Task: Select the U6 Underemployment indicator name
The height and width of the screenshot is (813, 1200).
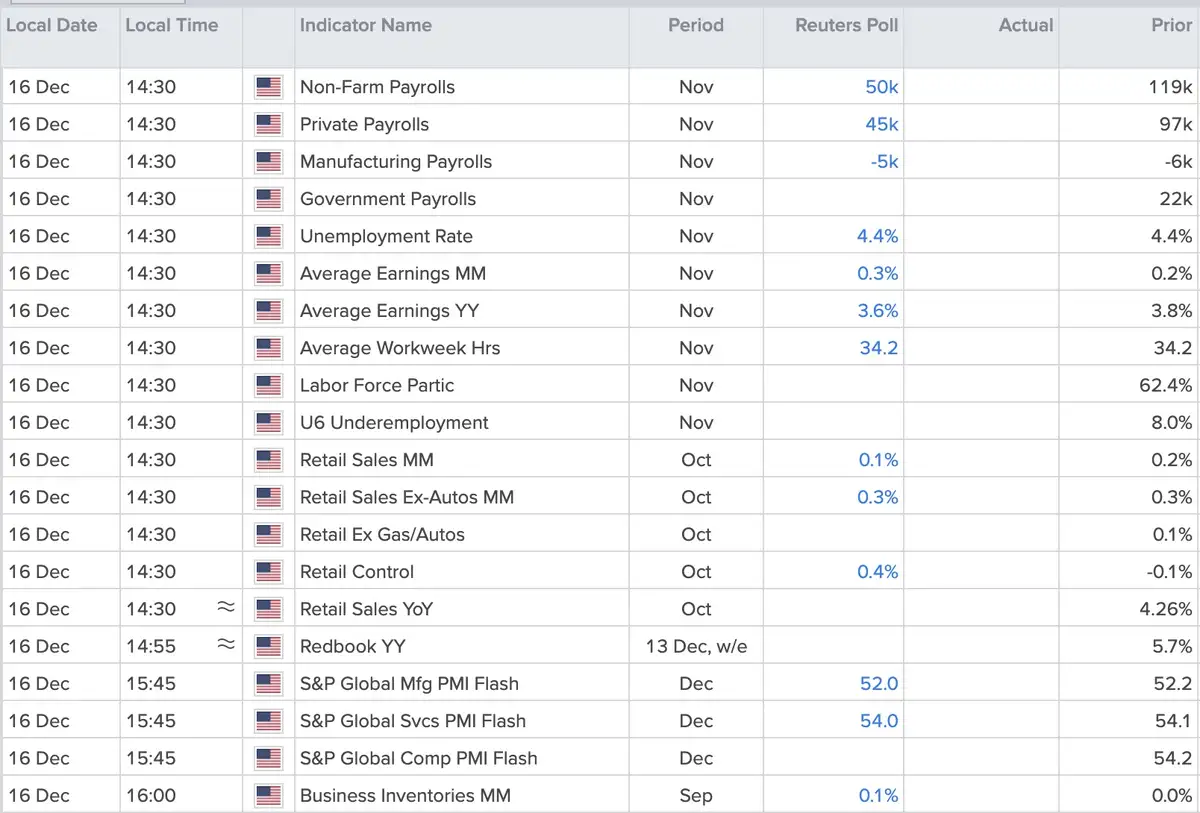Action: (x=394, y=422)
